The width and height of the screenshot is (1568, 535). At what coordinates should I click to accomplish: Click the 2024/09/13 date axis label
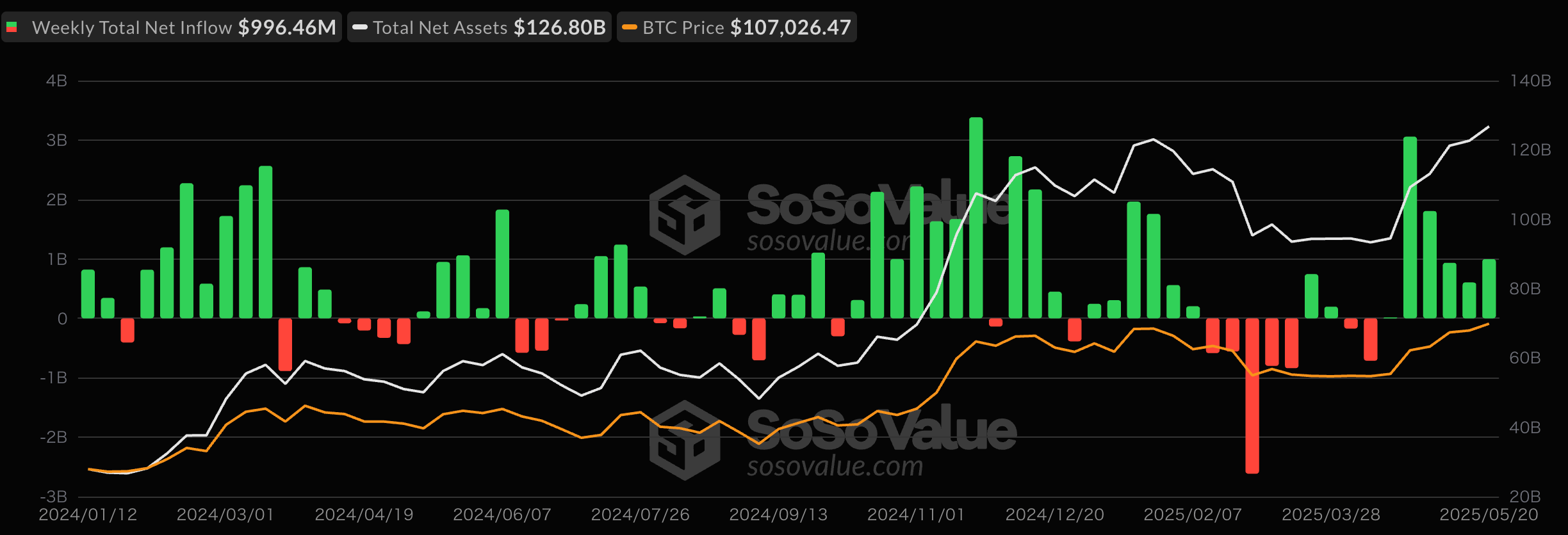click(x=778, y=515)
